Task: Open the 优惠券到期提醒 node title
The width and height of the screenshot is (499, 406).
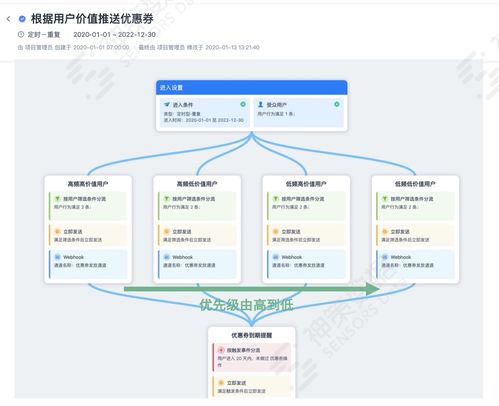Action: click(x=252, y=335)
